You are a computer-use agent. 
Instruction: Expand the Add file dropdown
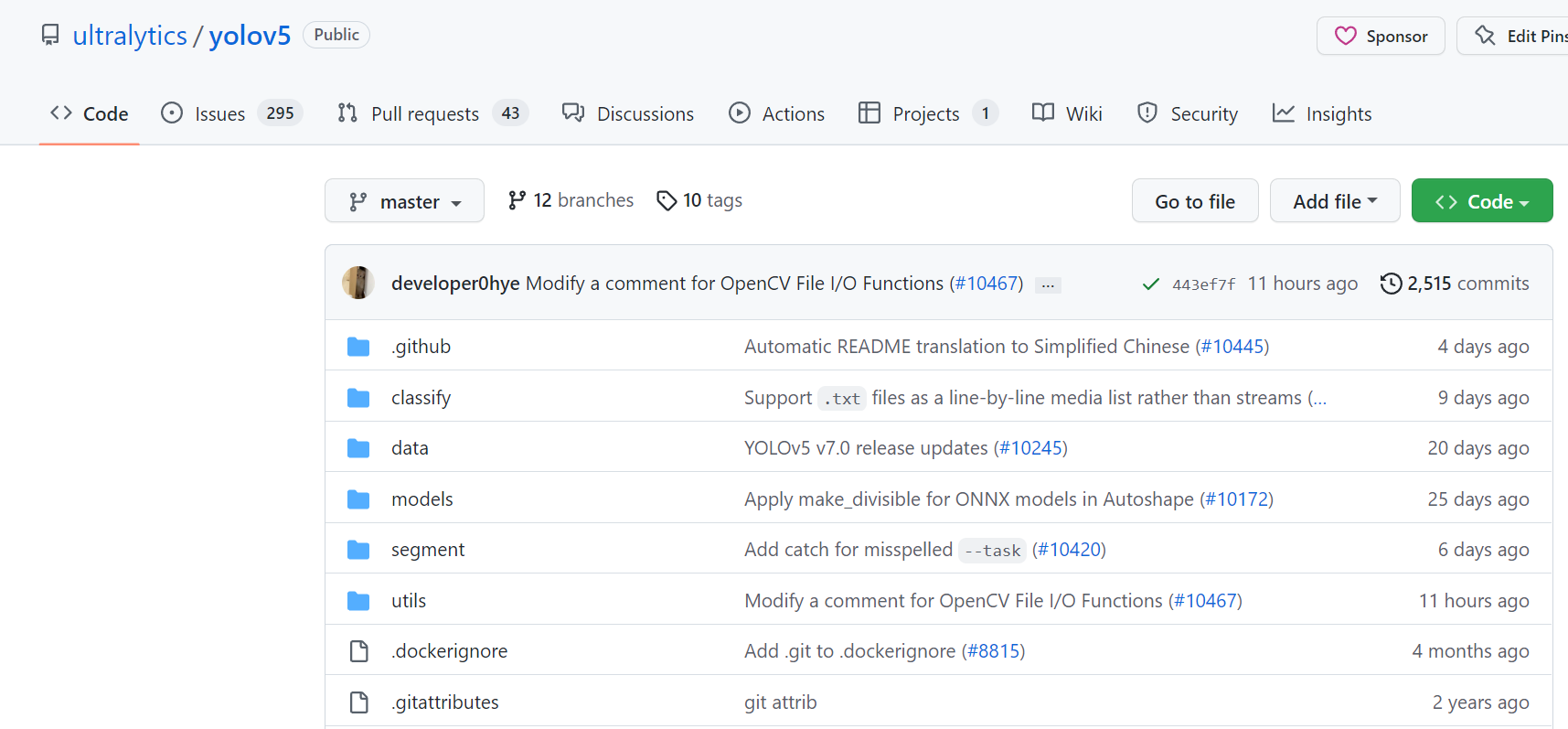pyautogui.click(x=1335, y=200)
